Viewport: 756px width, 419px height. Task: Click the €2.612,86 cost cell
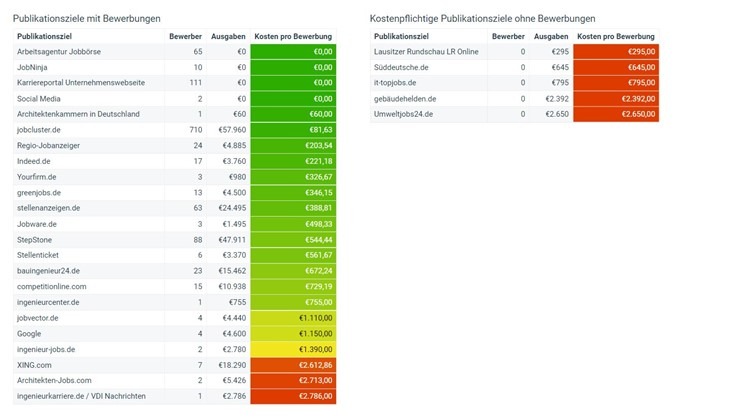[x=293, y=365]
